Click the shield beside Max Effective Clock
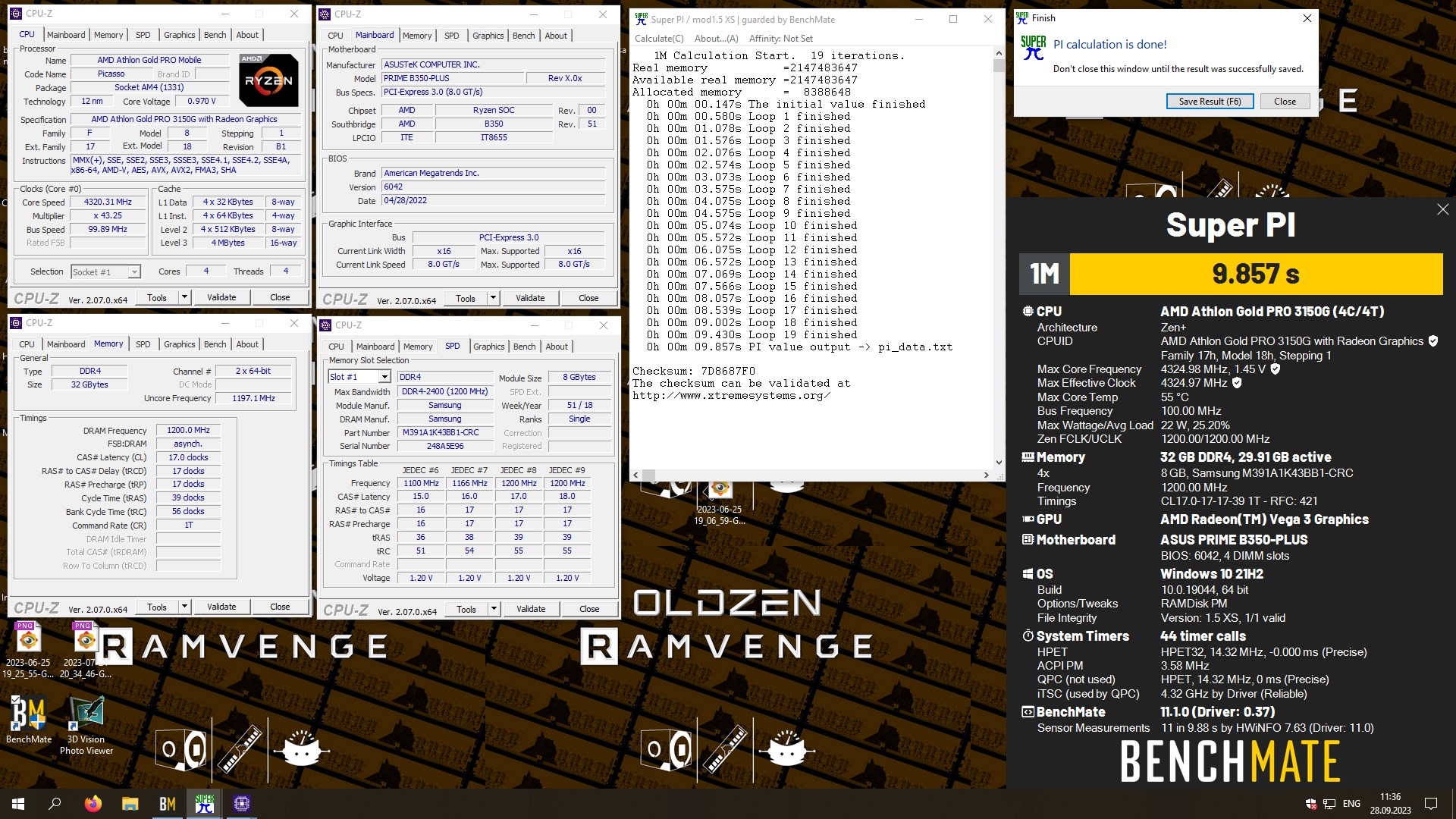Image resolution: width=1456 pixels, height=819 pixels. (1237, 383)
